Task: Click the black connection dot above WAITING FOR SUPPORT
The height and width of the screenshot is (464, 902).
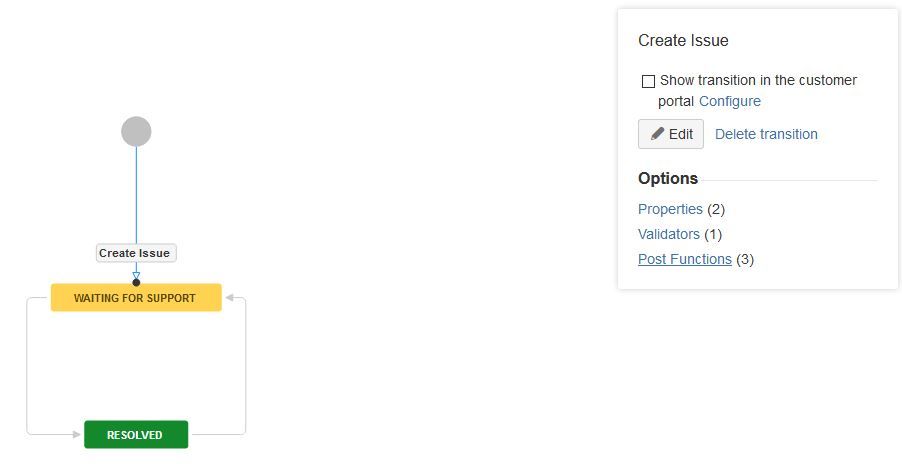Action: coord(136,282)
